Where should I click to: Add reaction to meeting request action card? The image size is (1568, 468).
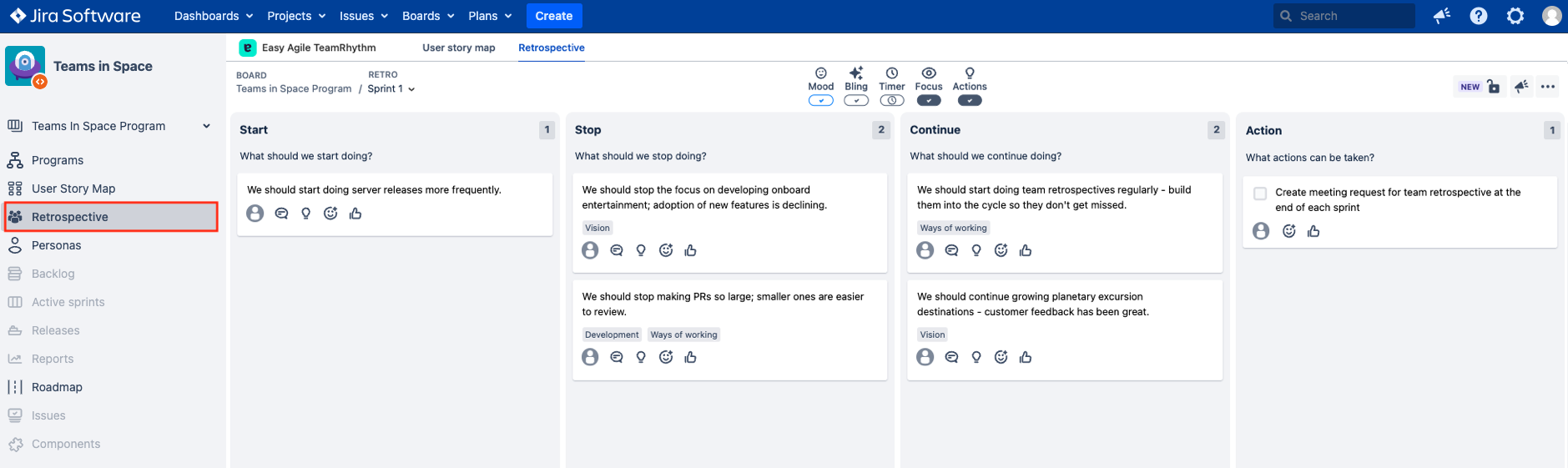coord(1289,231)
